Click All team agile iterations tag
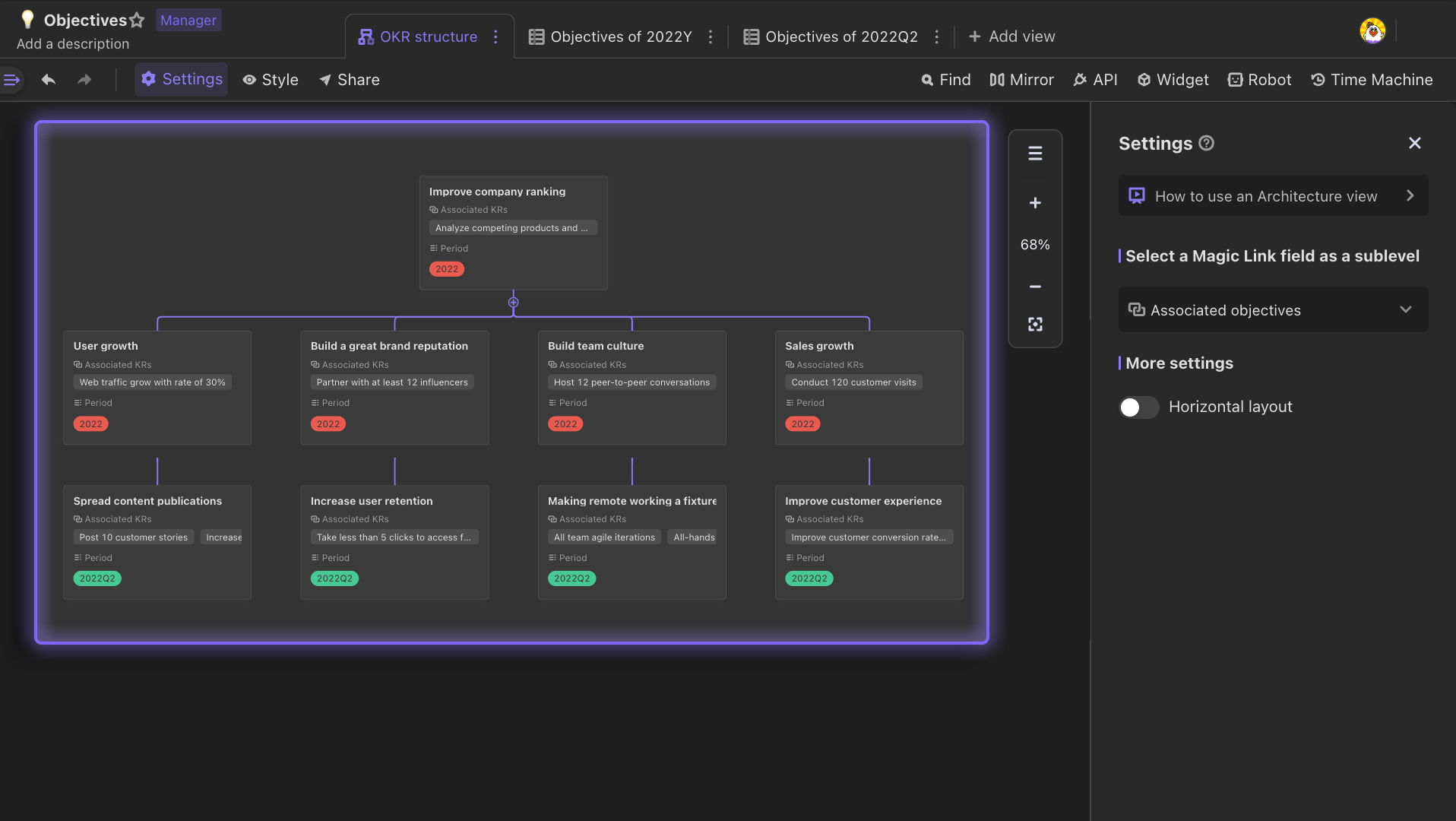1456x821 pixels. (604, 537)
